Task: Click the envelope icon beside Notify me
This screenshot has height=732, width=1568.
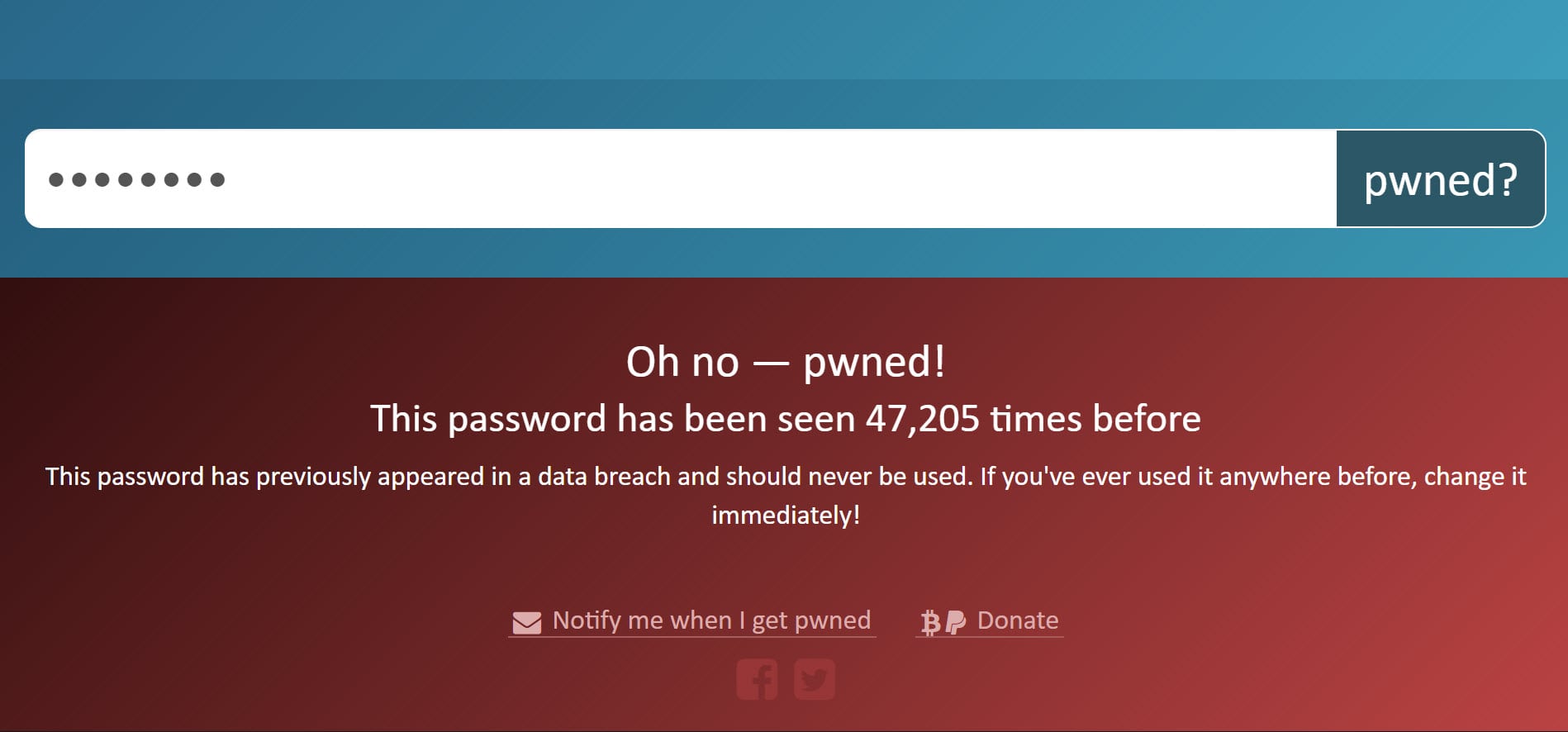Action: 526,622
